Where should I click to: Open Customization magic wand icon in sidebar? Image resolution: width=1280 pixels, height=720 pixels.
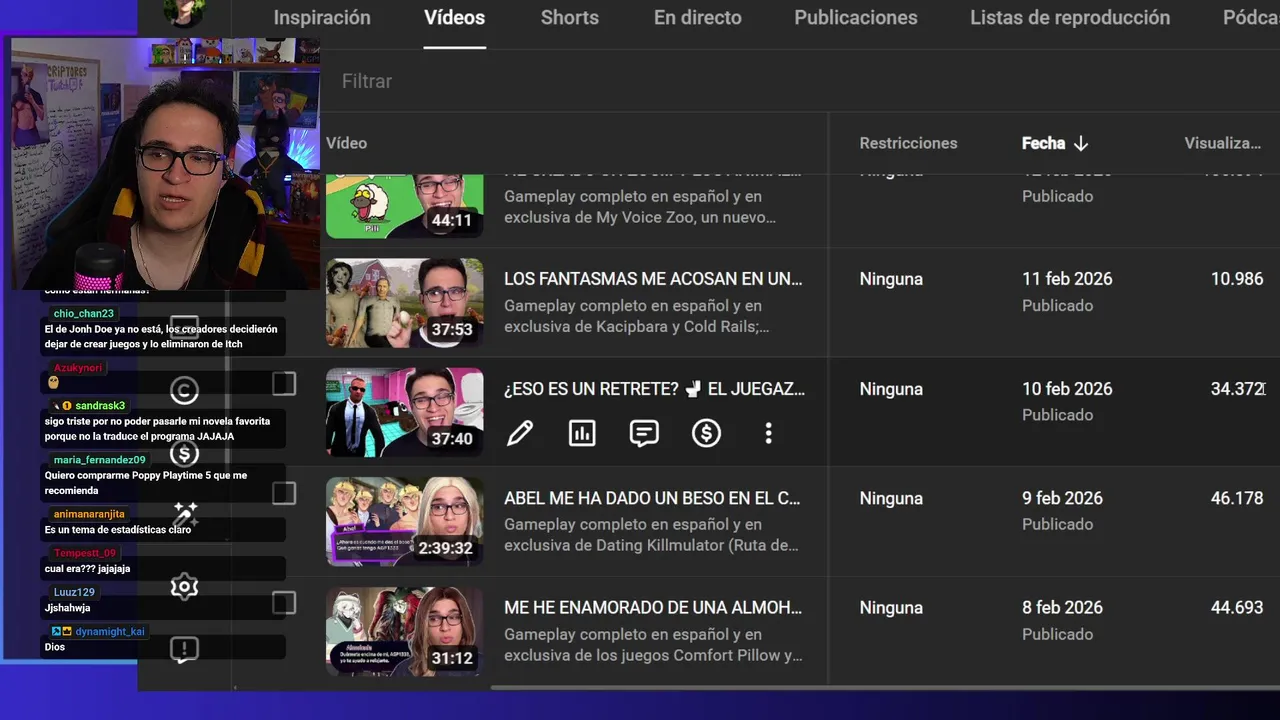184,515
